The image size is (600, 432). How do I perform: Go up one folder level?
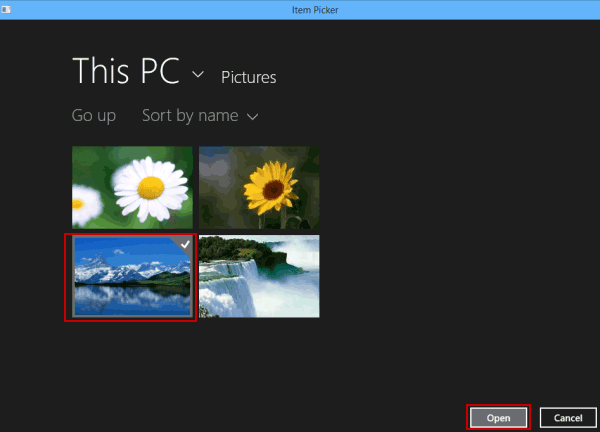[94, 115]
